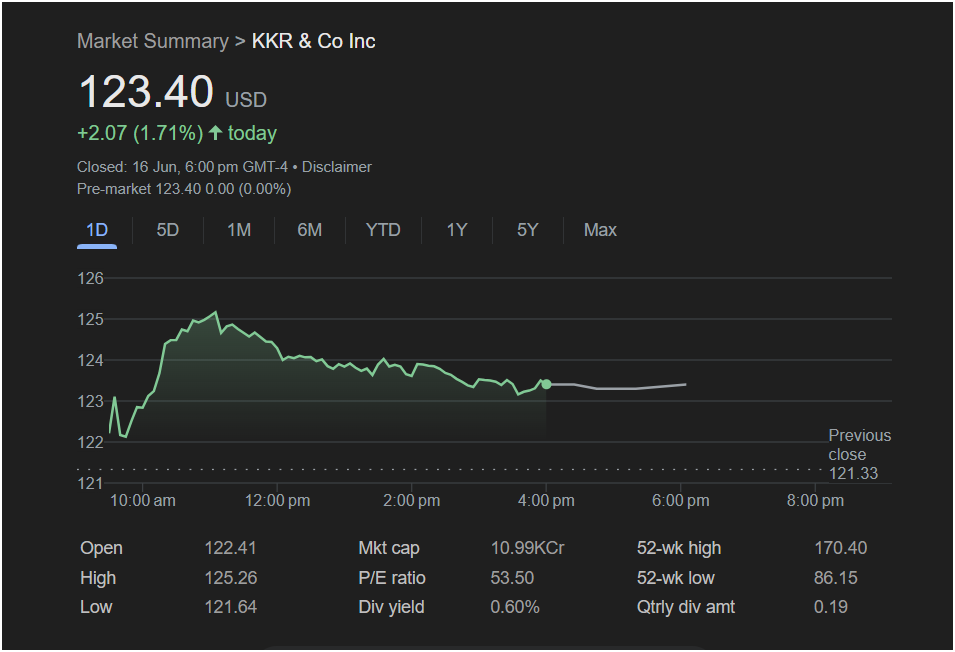Click the 125 y-axis label

pyautogui.click(x=91, y=320)
